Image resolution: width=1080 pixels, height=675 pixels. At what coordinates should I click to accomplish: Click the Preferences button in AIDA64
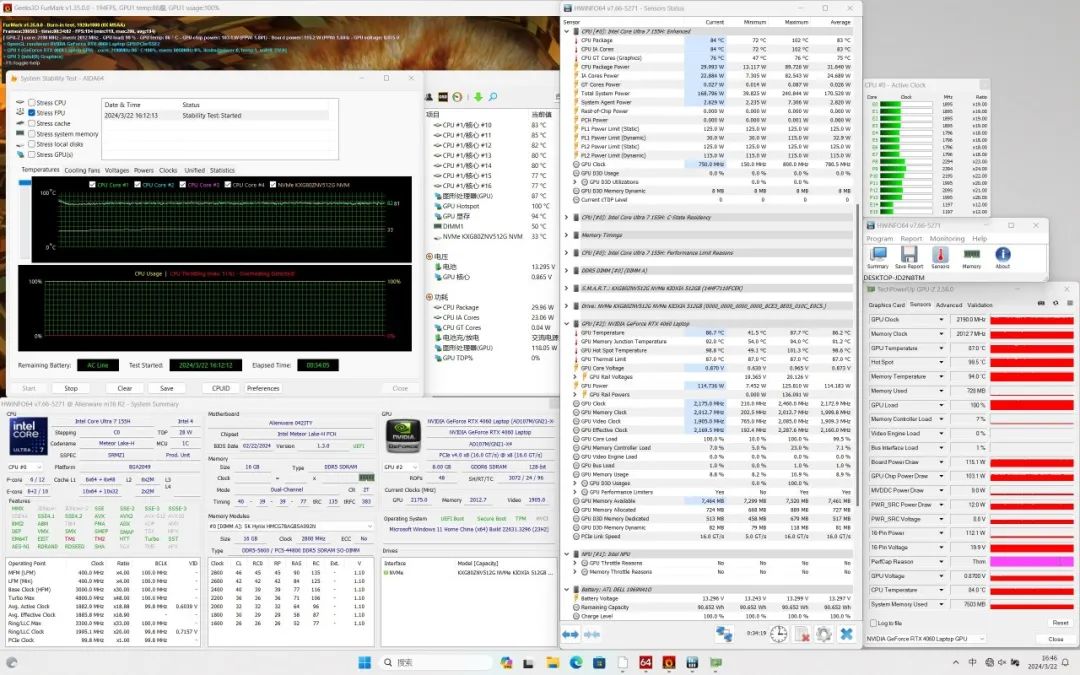point(263,388)
